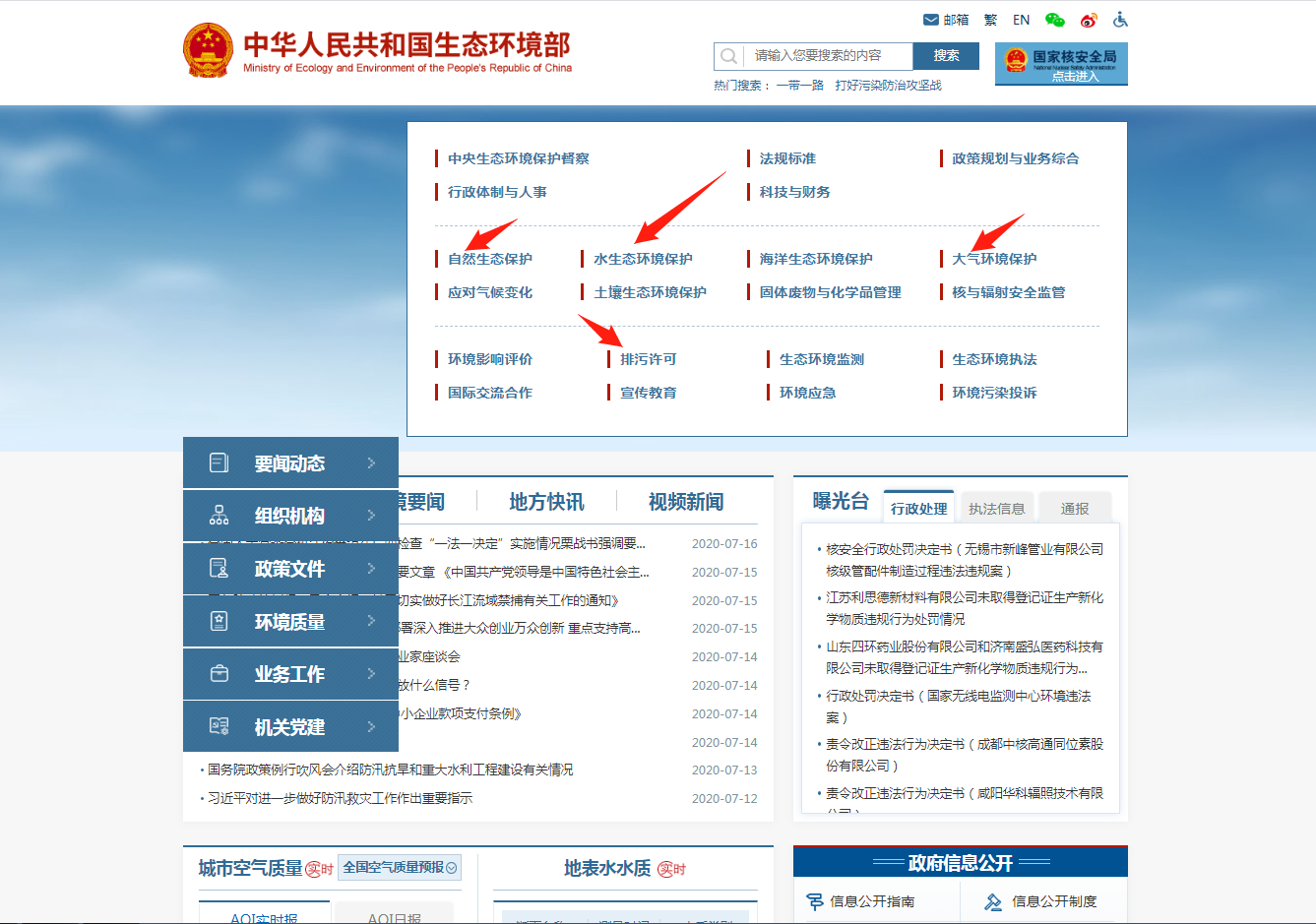This screenshot has height=924, width=1316.
Task: Open 宣传教育 link
Action: (649, 393)
